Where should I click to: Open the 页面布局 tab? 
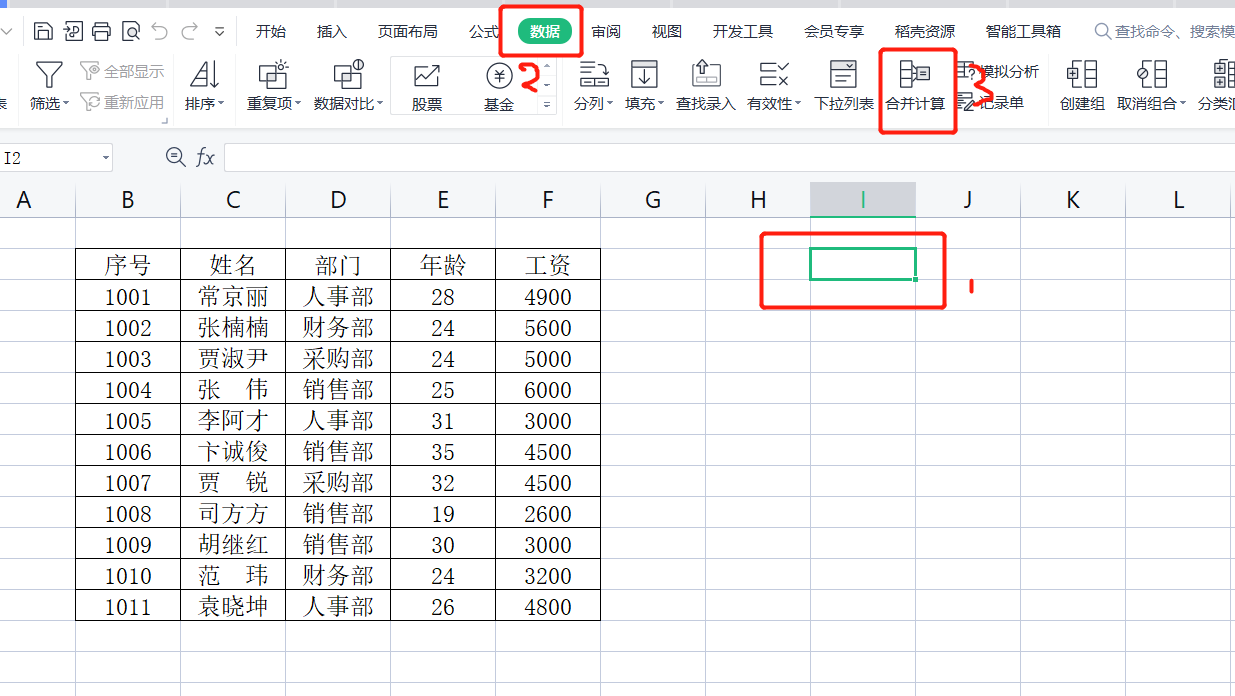click(408, 32)
